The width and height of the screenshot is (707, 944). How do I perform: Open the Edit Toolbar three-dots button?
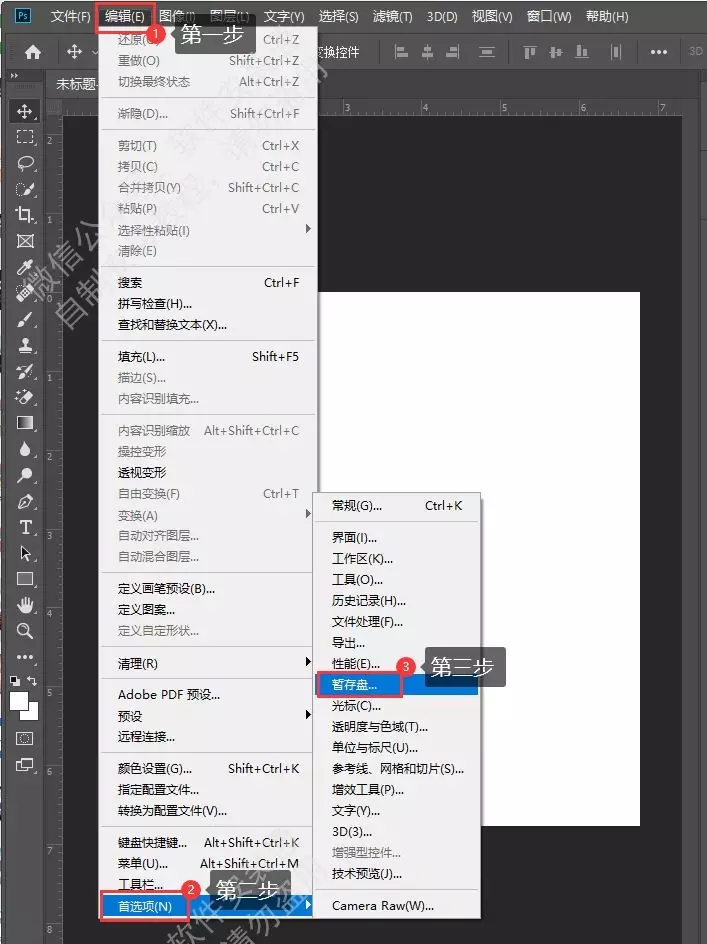[25, 657]
